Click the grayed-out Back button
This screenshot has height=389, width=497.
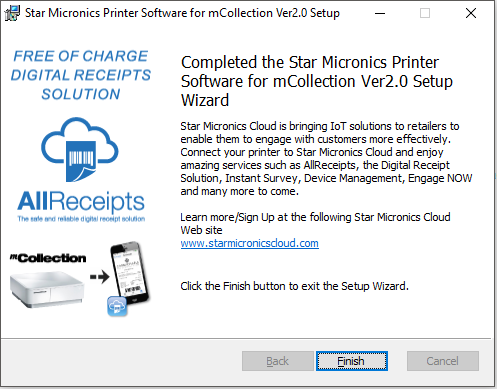coord(278,361)
